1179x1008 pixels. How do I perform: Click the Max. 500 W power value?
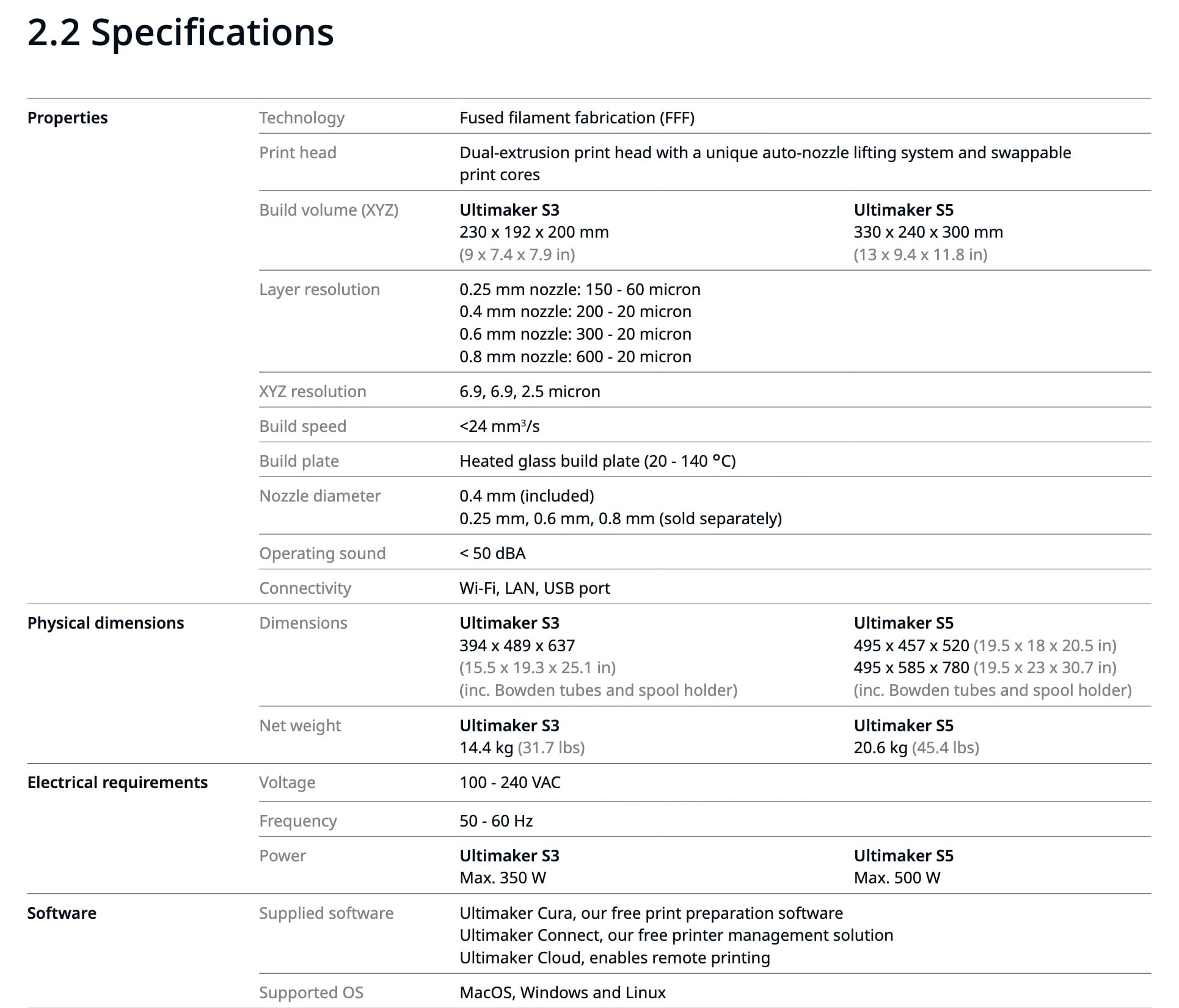tap(897, 878)
